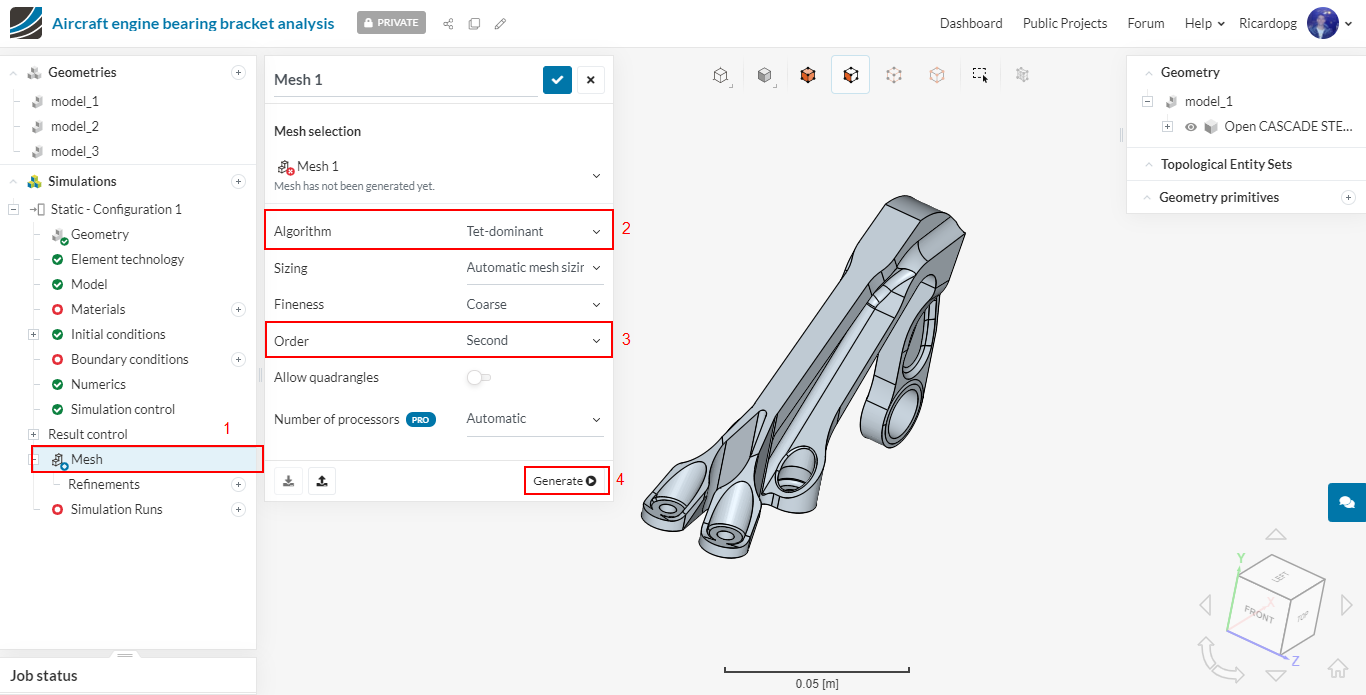The height and width of the screenshot is (695, 1366).
Task: Toggle visibility eye for Open CASCADE geometry
Action: (1191, 127)
